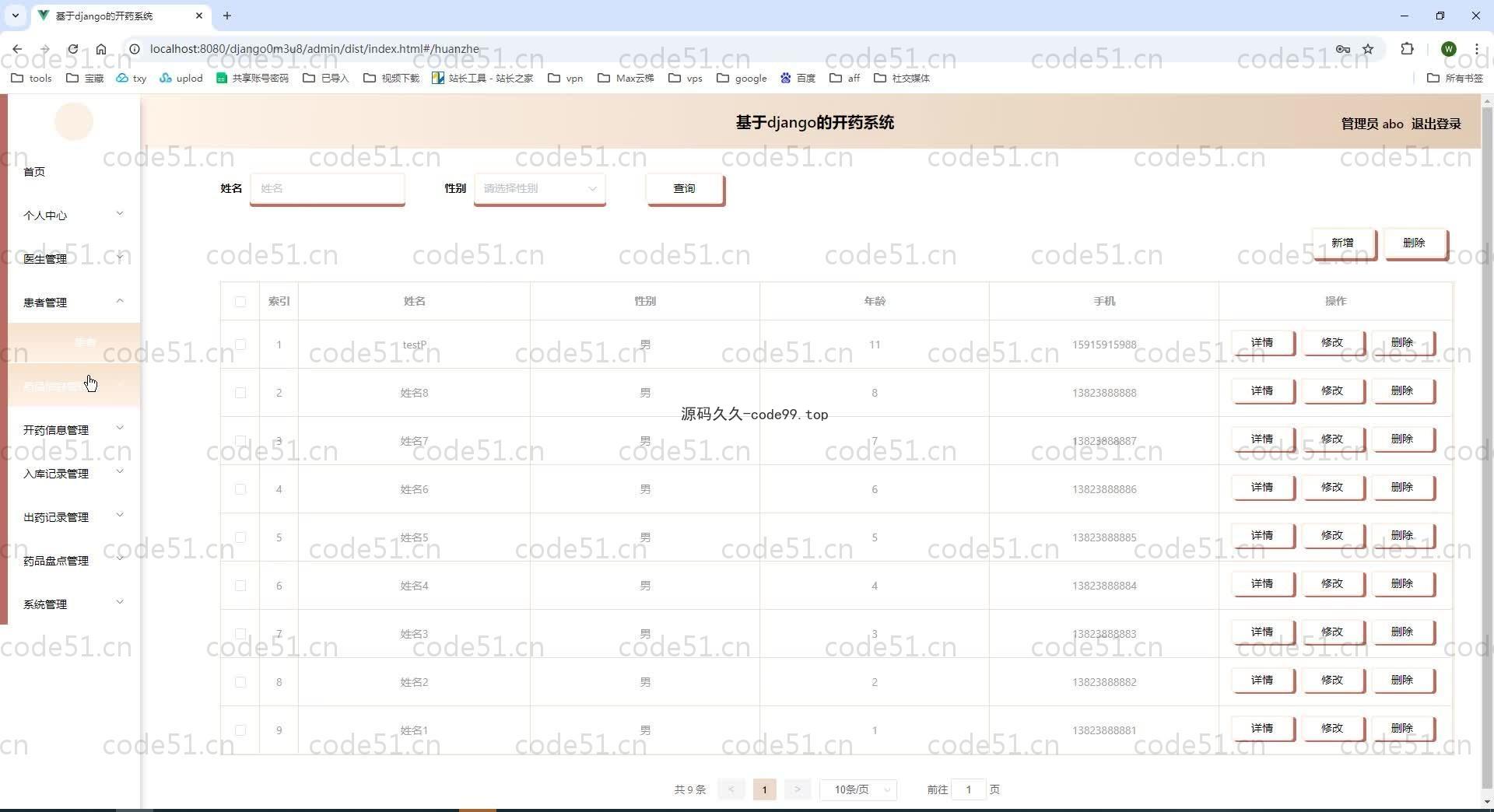The image size is (1494, 812).
Task: Select page 1 in pagination
Action: pos(765,789)
